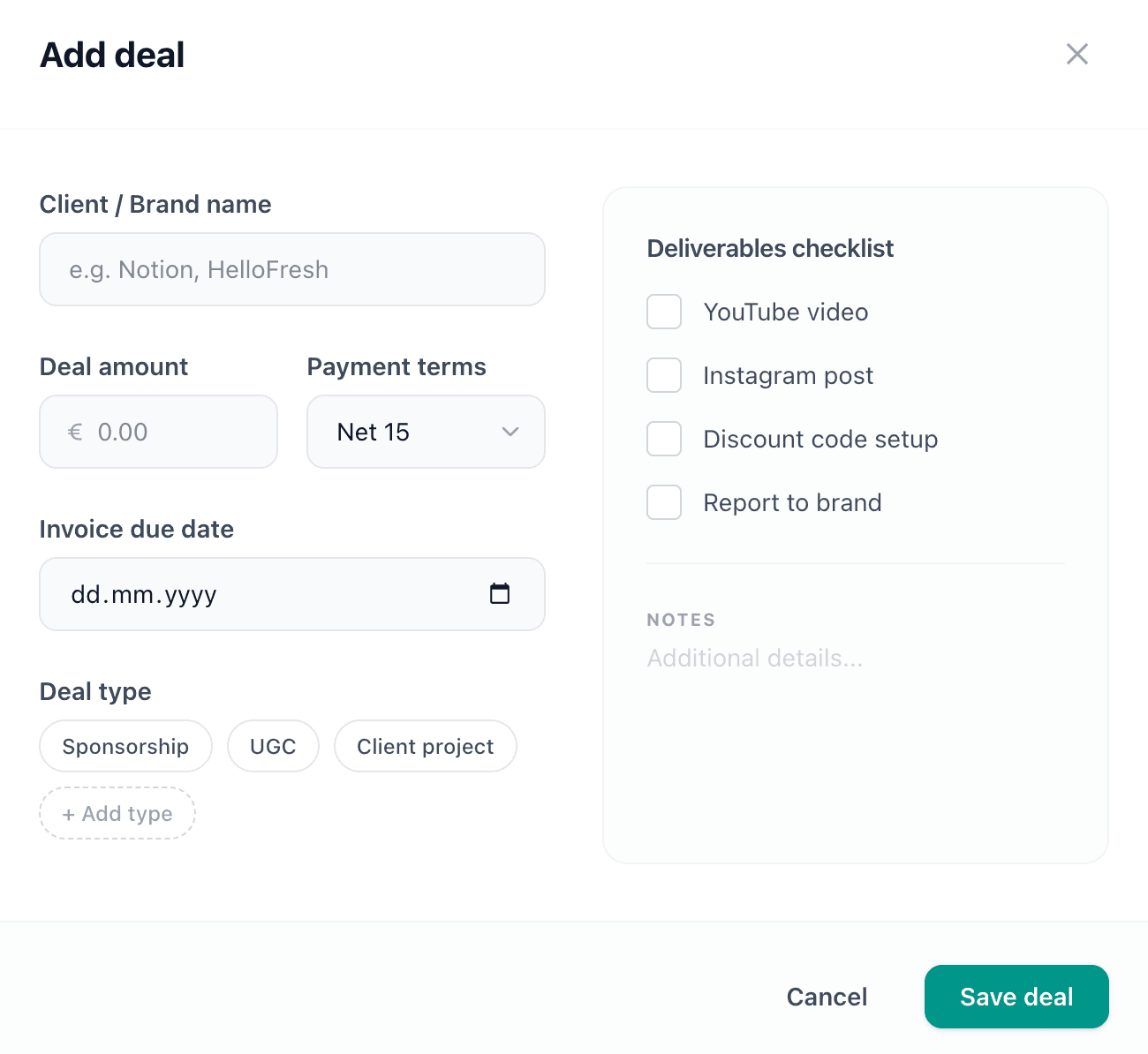1148x1054 pixels.
Task: Click the Client / Brand name field
Action: click(x=291, y=269)
